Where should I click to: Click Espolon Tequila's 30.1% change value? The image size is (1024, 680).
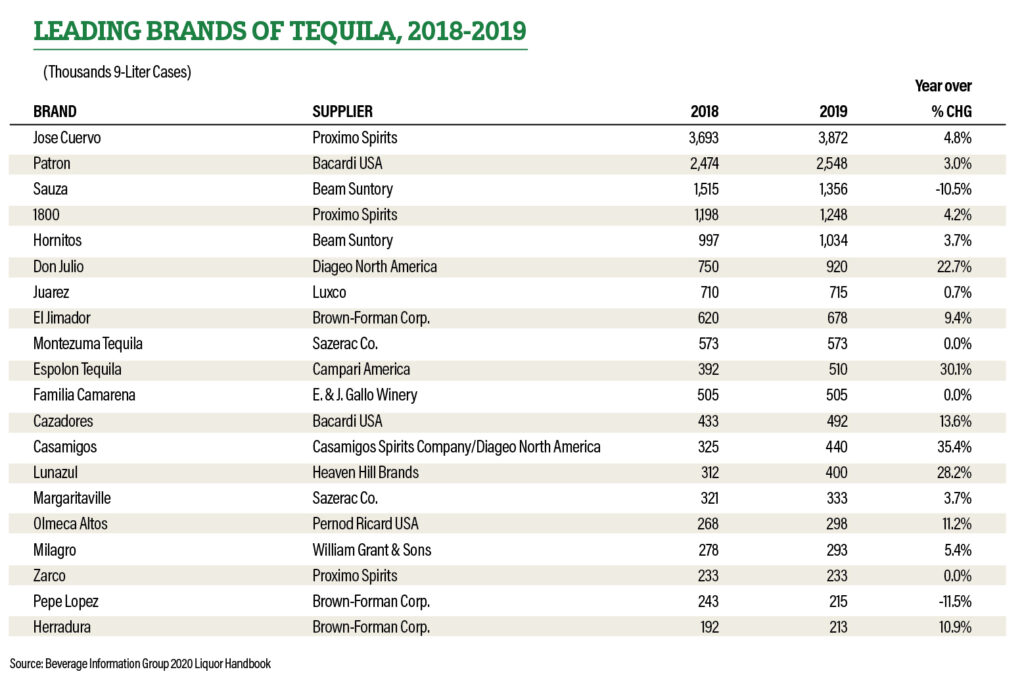click(x=955, y=370)
